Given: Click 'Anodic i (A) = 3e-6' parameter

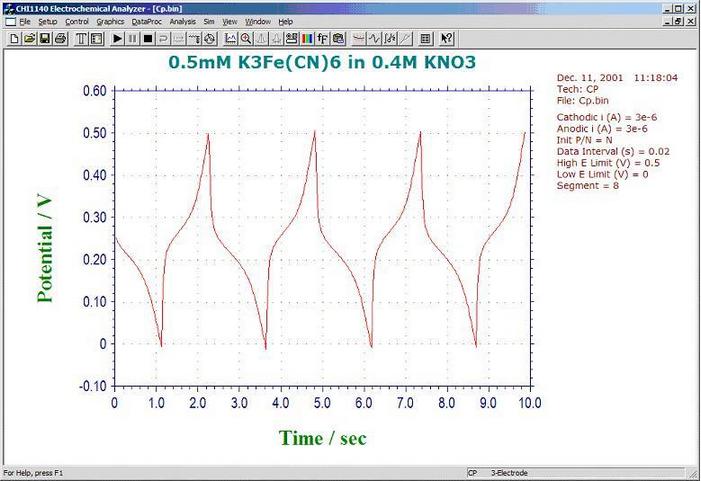Looking at the screenshot, I should click(602, 129).
